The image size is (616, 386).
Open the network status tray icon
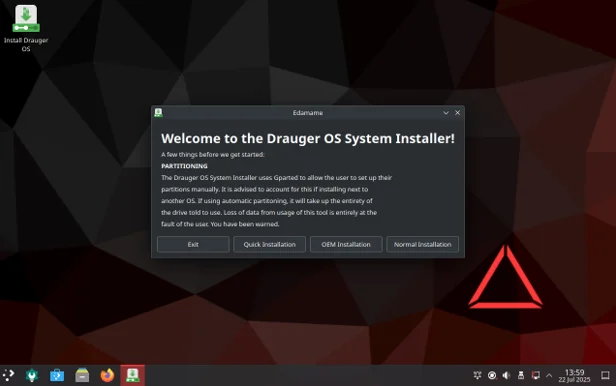click(535, 375)
